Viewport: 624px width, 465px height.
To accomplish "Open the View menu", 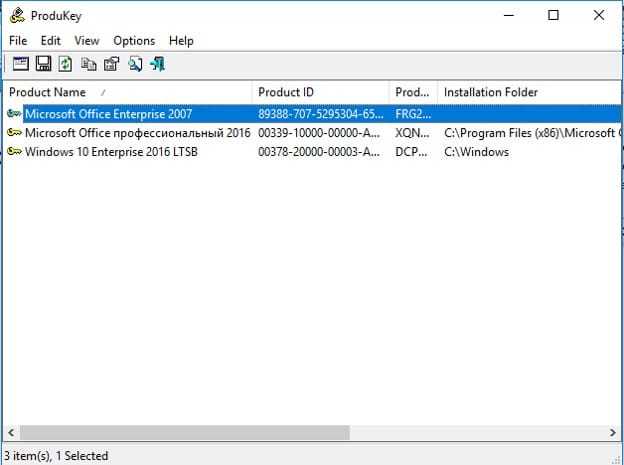I will [x=87, y=41].
